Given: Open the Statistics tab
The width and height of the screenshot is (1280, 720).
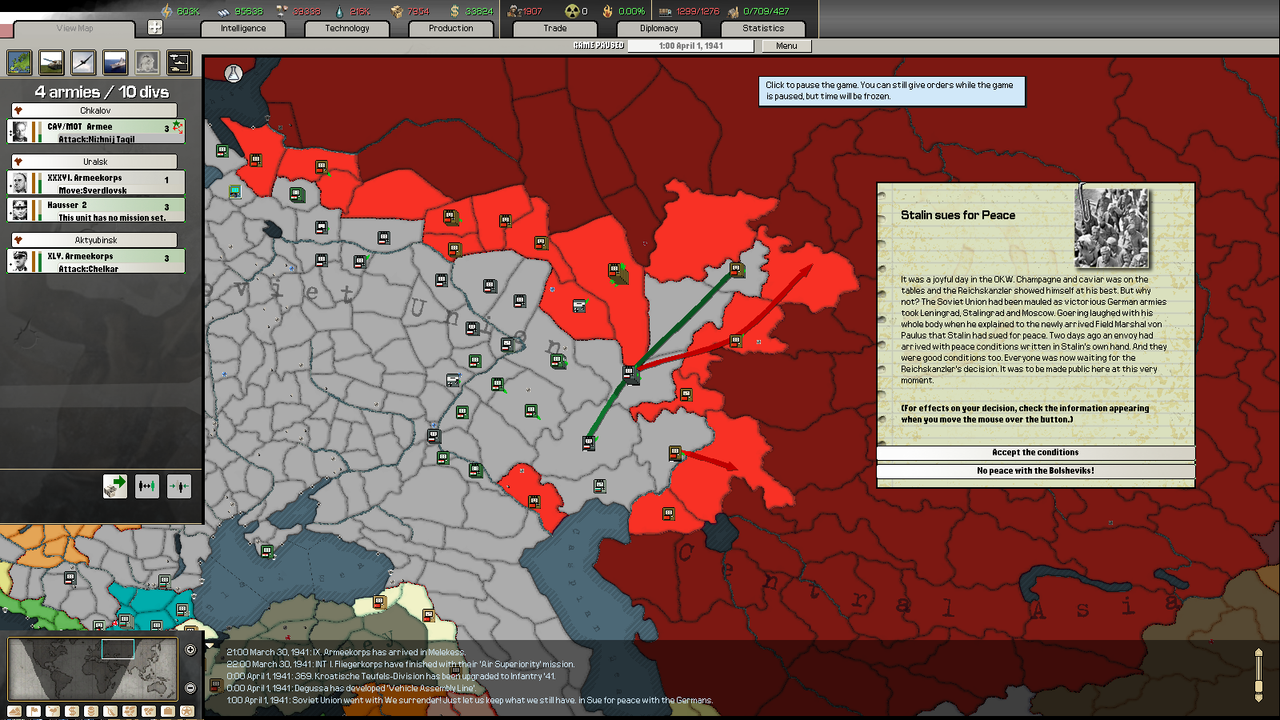Looking at the screenshot, I should click(x=763, y=28).
